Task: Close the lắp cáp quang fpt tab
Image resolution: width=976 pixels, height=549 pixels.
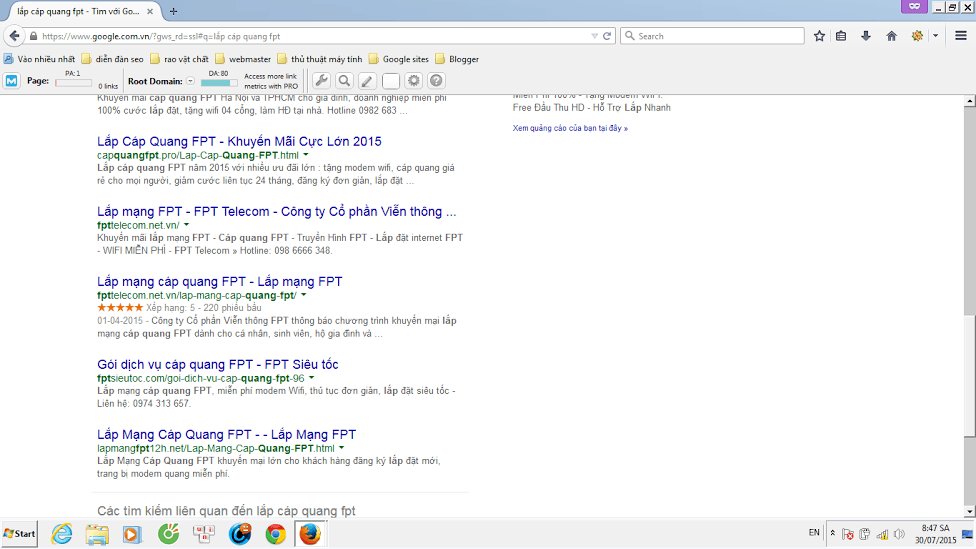Action: (x=150, y=11)
